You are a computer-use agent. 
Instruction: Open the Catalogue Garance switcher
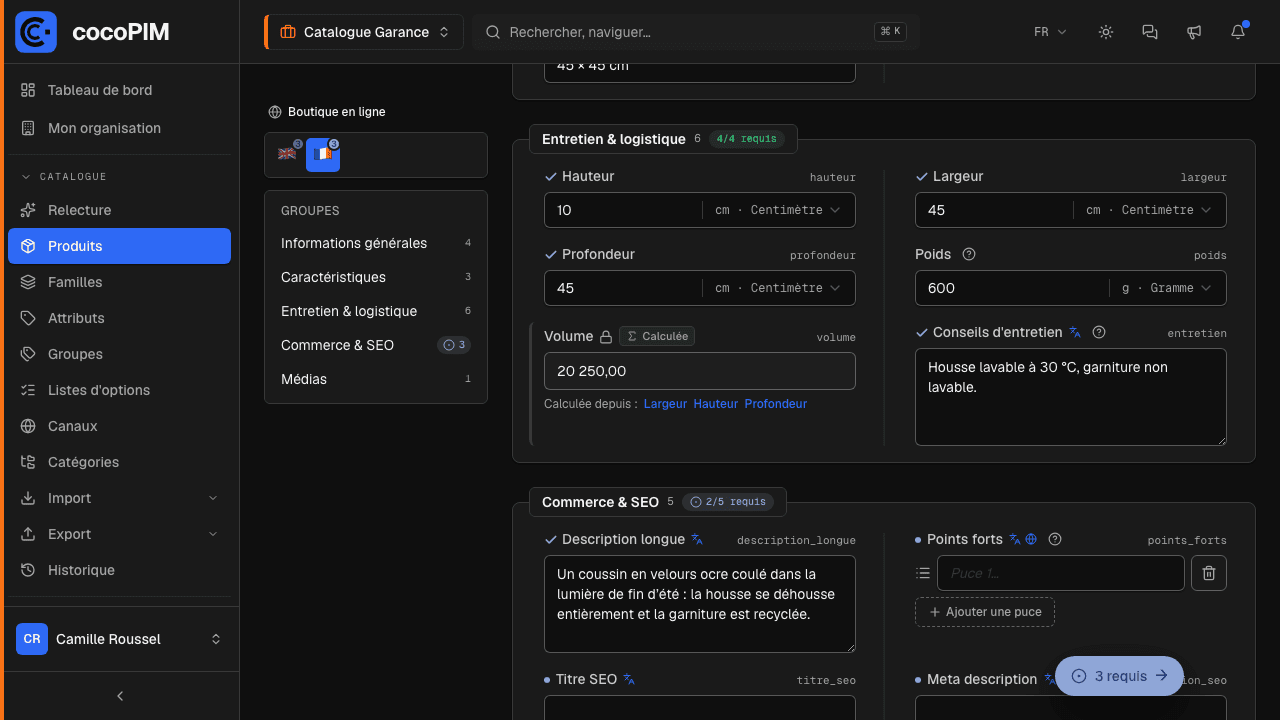point(363,32)
